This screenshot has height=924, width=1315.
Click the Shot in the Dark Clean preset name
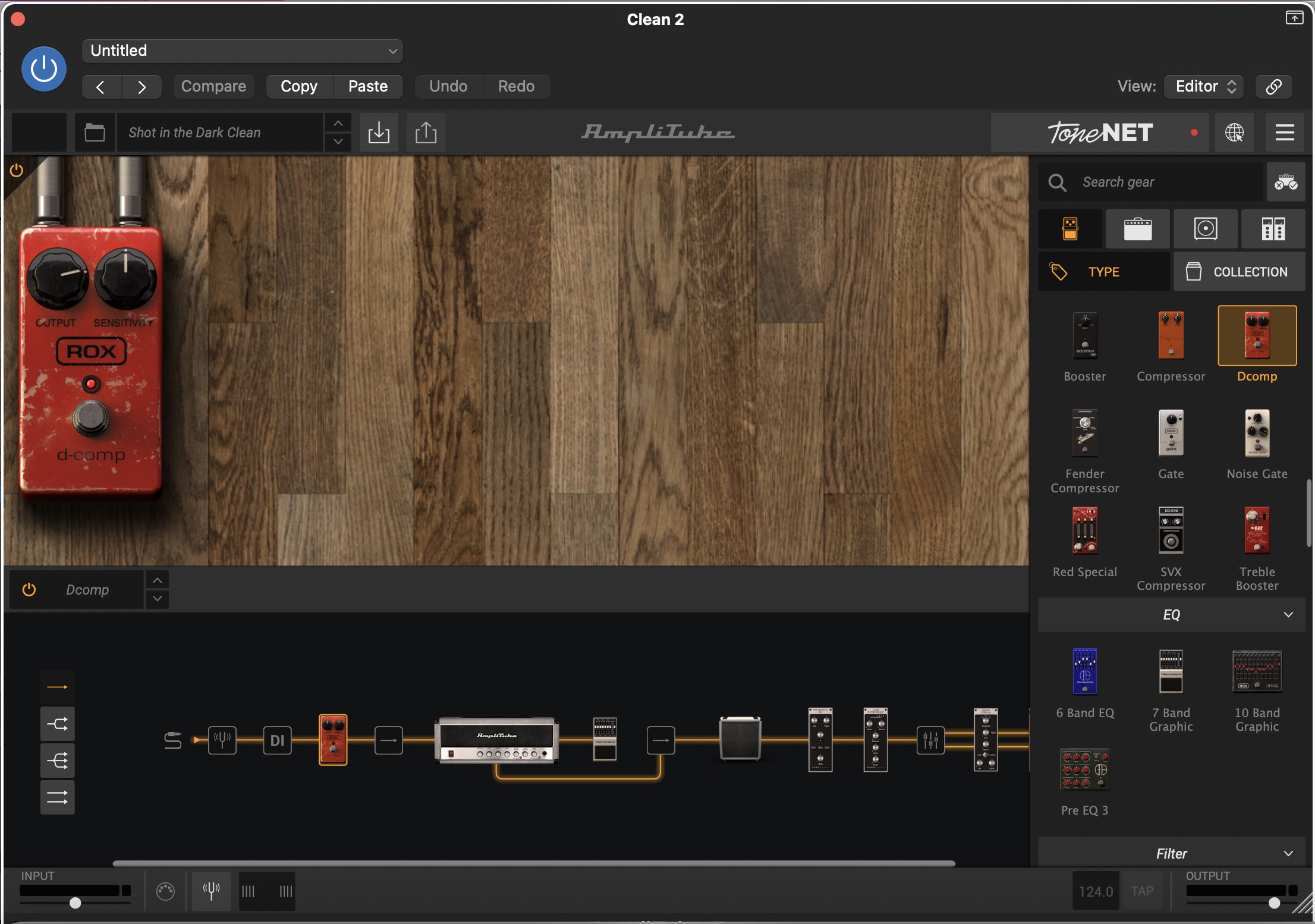point(220,132)
